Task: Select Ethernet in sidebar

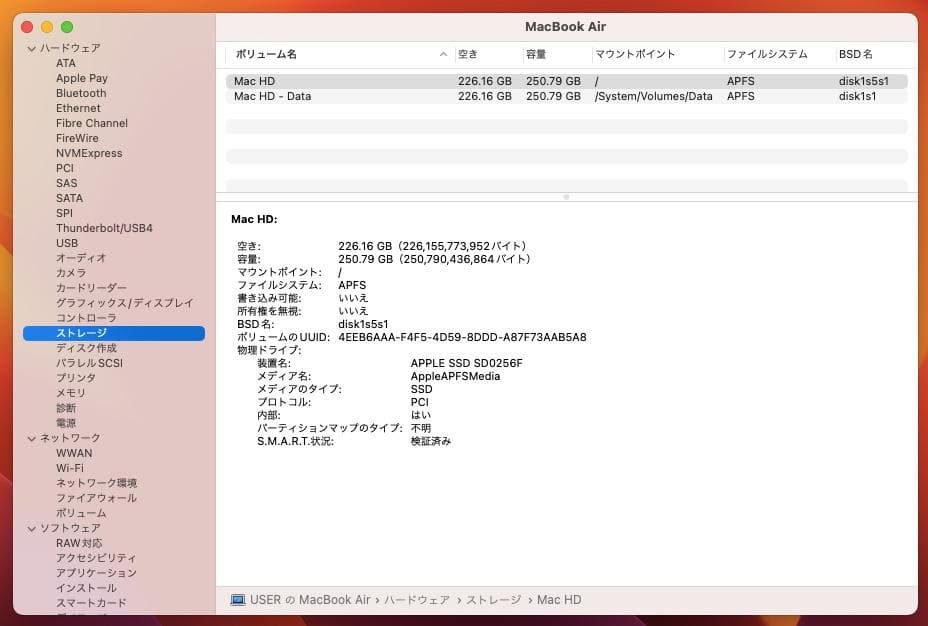Action: pyautogui.click(x=78, y=108)
